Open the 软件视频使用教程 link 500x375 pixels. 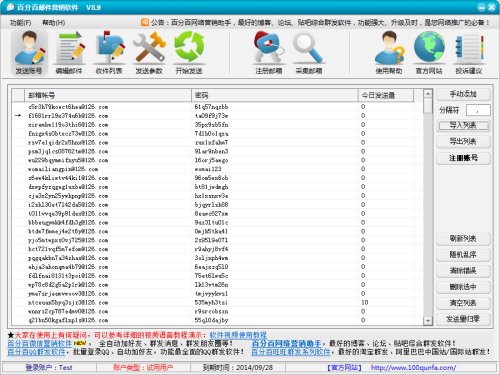click(238, 335)
